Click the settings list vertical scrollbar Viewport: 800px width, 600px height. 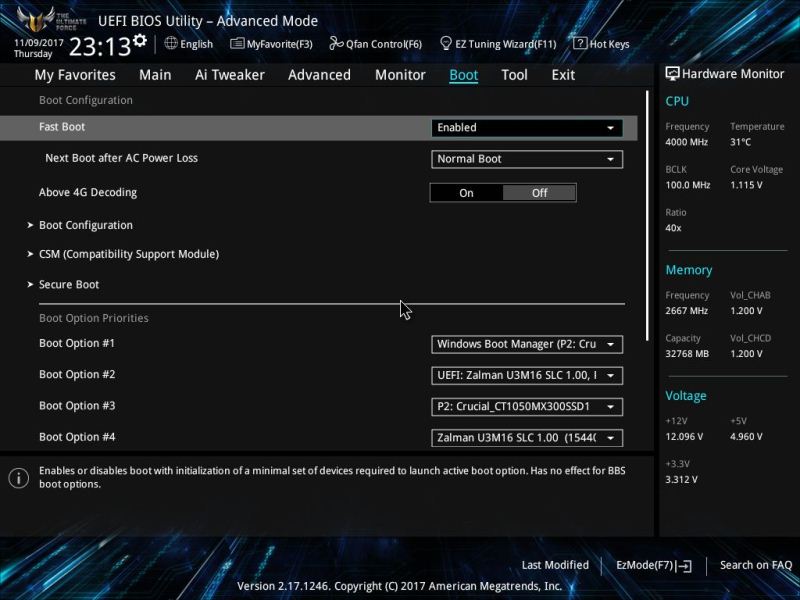pyautogui.click(x=647, y=216)
